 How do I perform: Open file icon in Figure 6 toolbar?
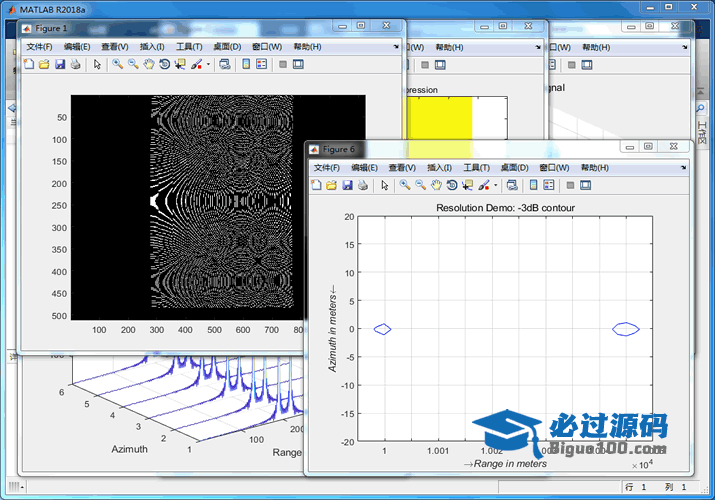pos(332,185)
